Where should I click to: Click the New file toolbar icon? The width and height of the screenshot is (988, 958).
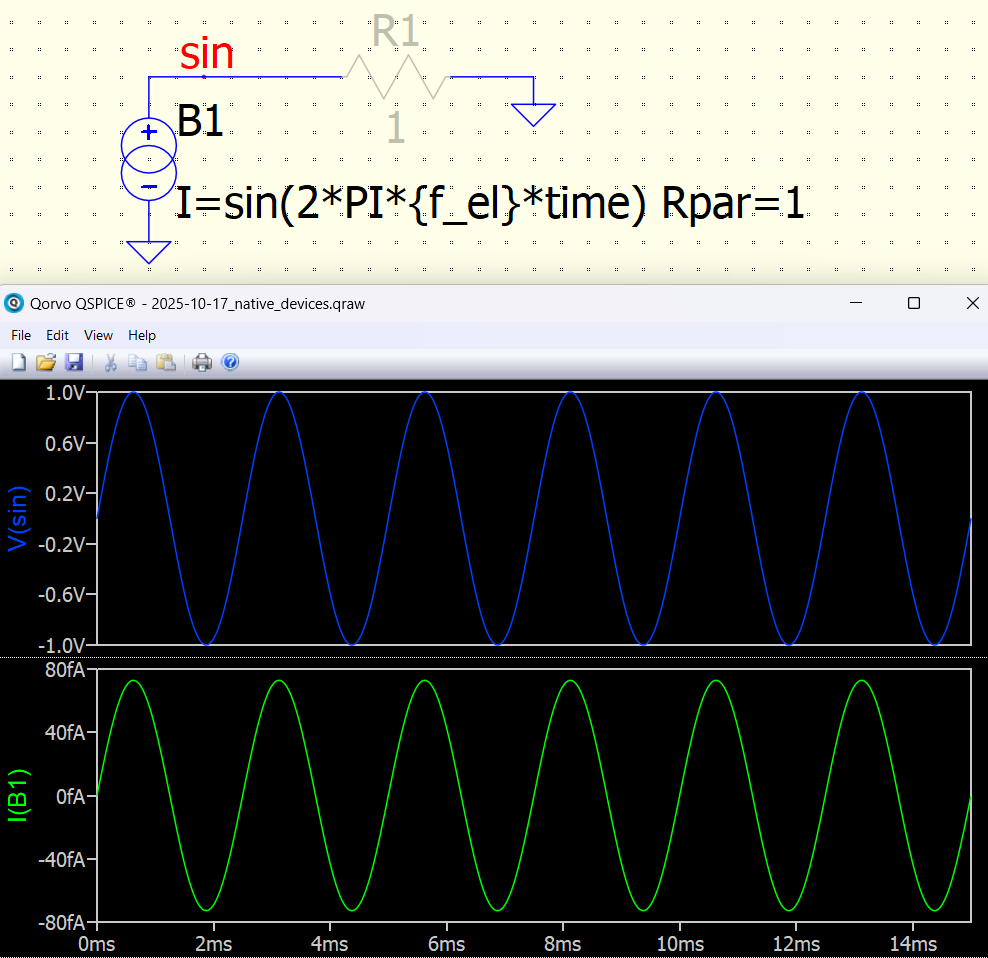coord(19,363)
